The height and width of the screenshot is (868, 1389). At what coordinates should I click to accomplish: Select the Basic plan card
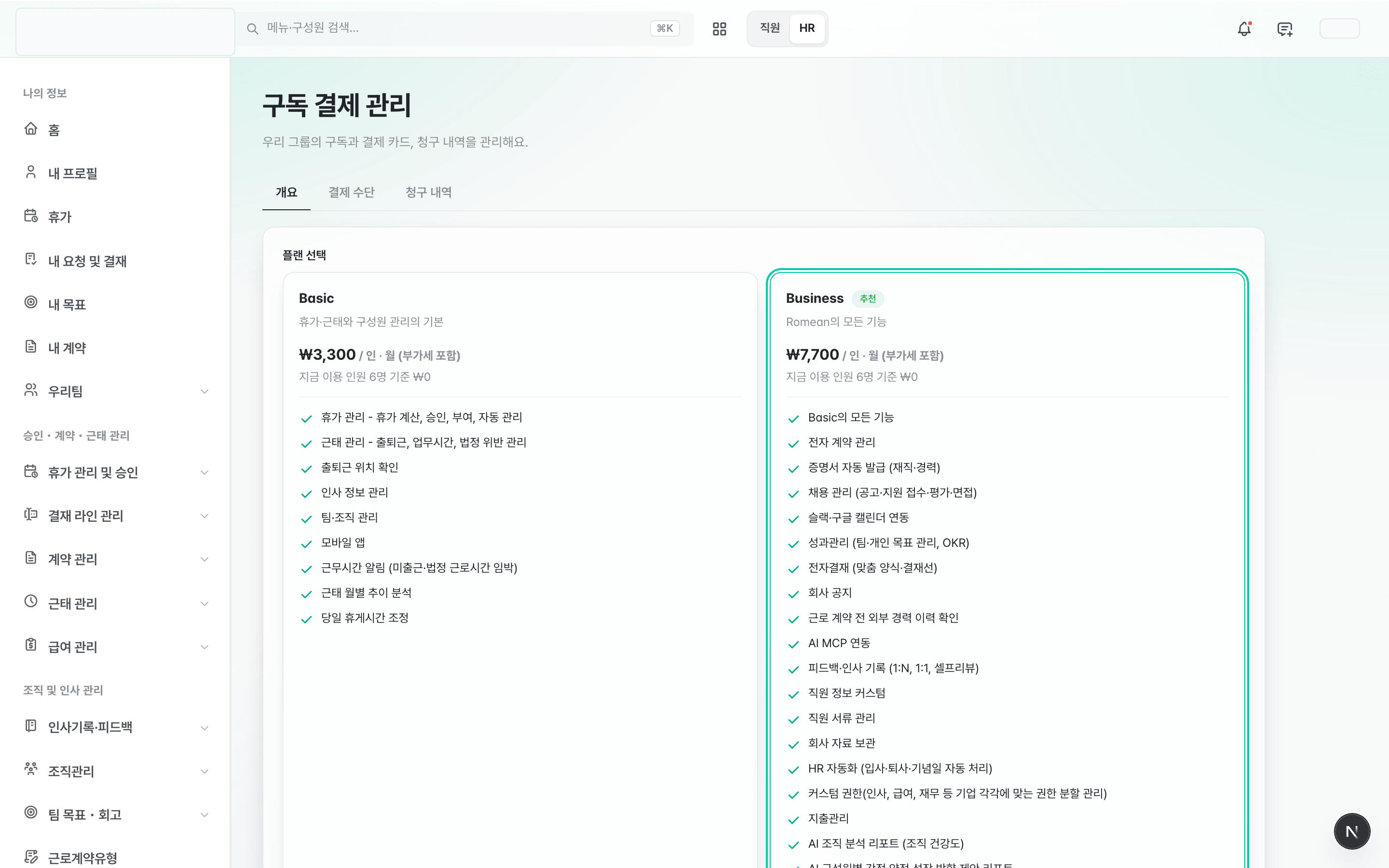520,570
